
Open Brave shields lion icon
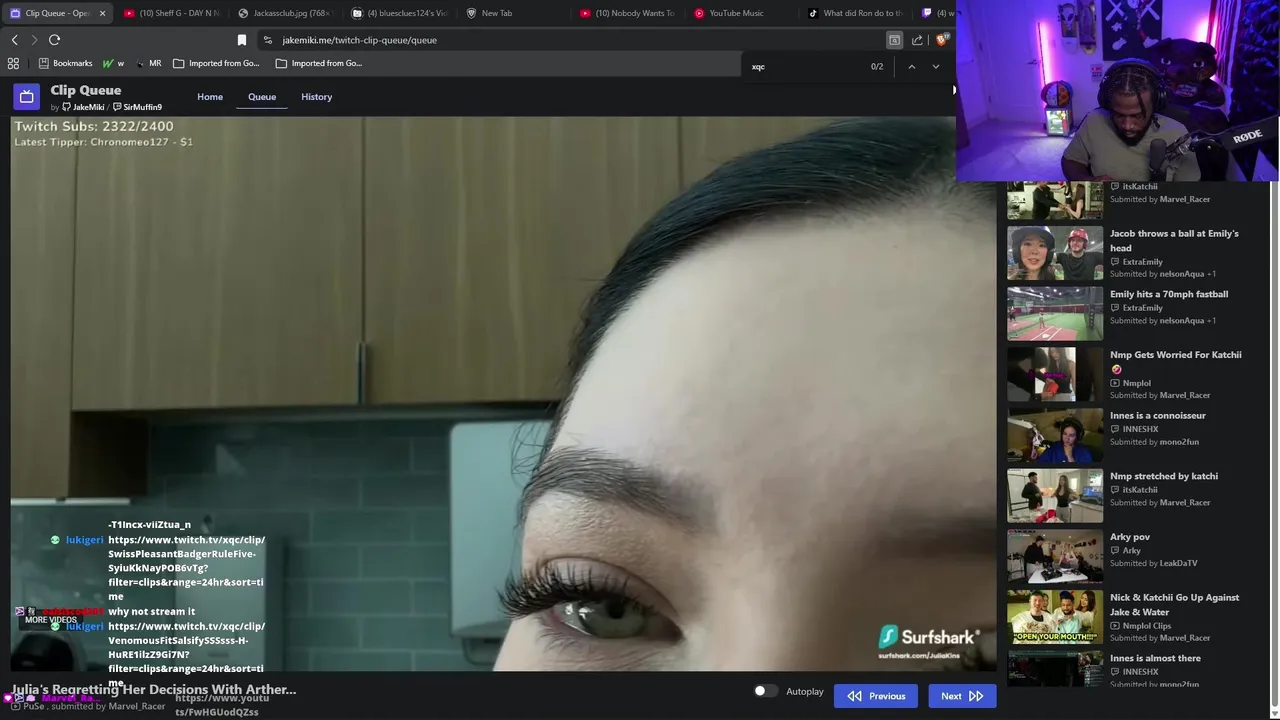pyautogui.click(x=941, y=40)
